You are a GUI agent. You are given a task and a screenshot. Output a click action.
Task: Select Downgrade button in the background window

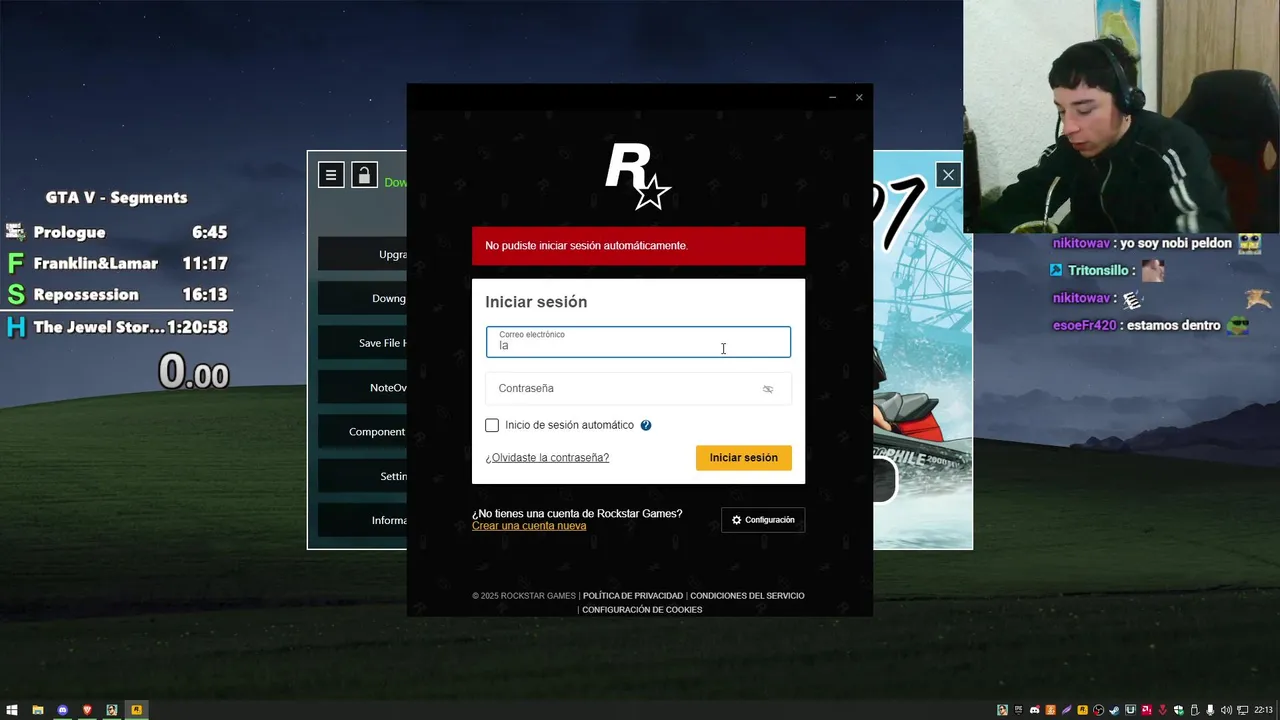(x=362, y=298)
